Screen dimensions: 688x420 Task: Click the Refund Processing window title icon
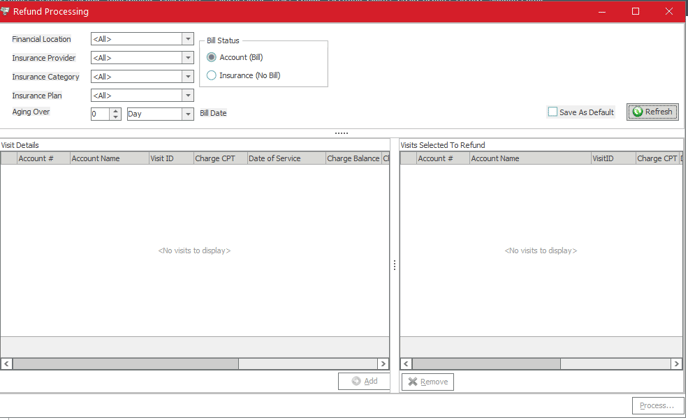[x=7, y=11]
